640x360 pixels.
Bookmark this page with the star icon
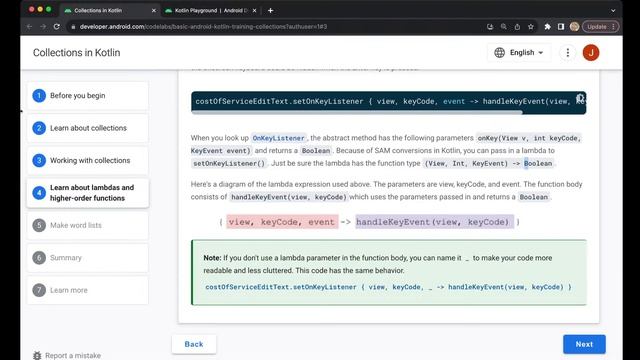(531, 27)
